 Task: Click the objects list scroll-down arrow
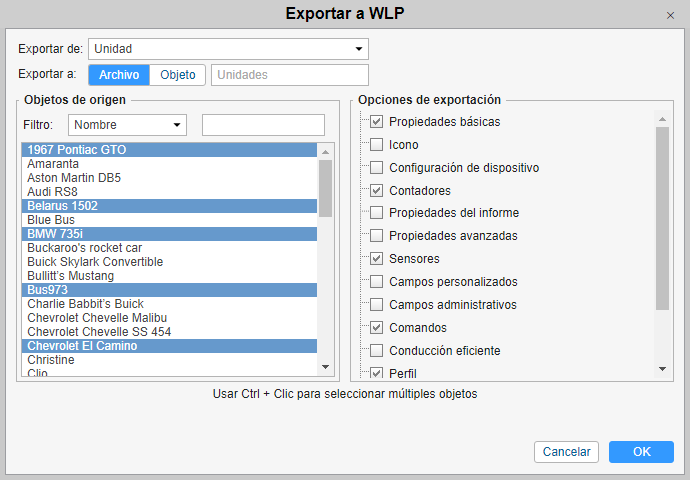click(x=326, y=367)
